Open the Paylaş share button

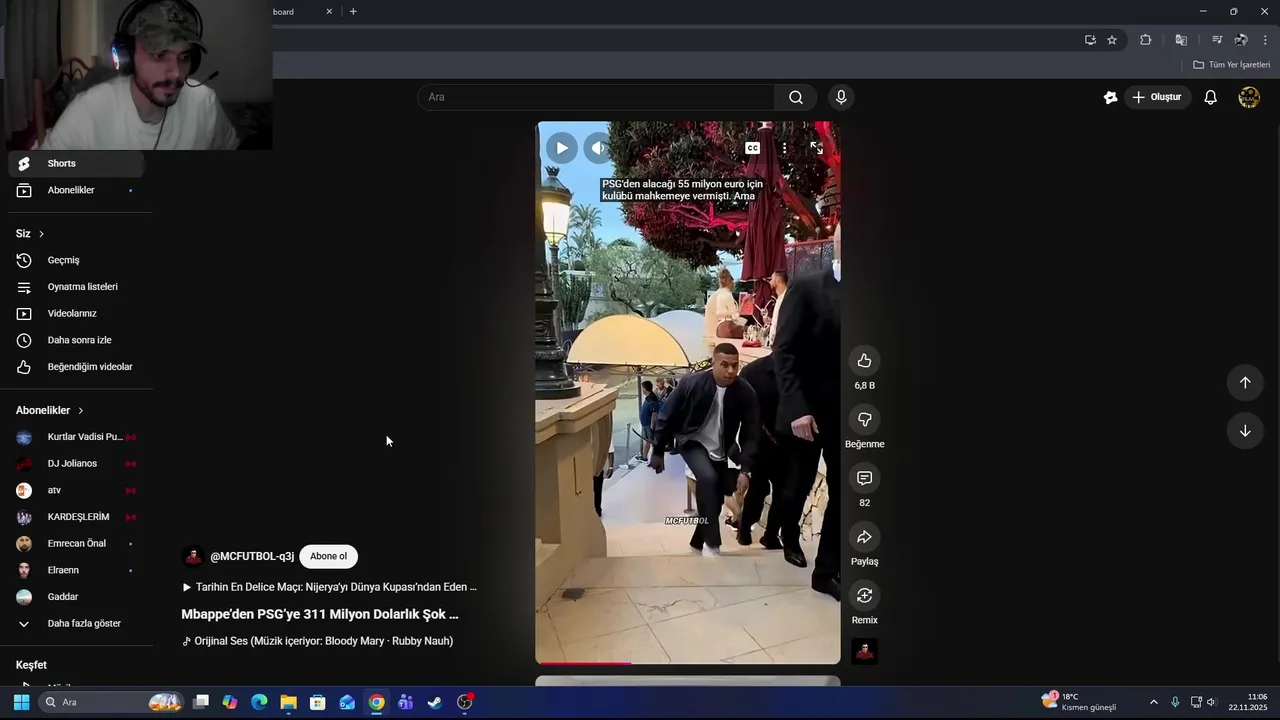(864, 537)
